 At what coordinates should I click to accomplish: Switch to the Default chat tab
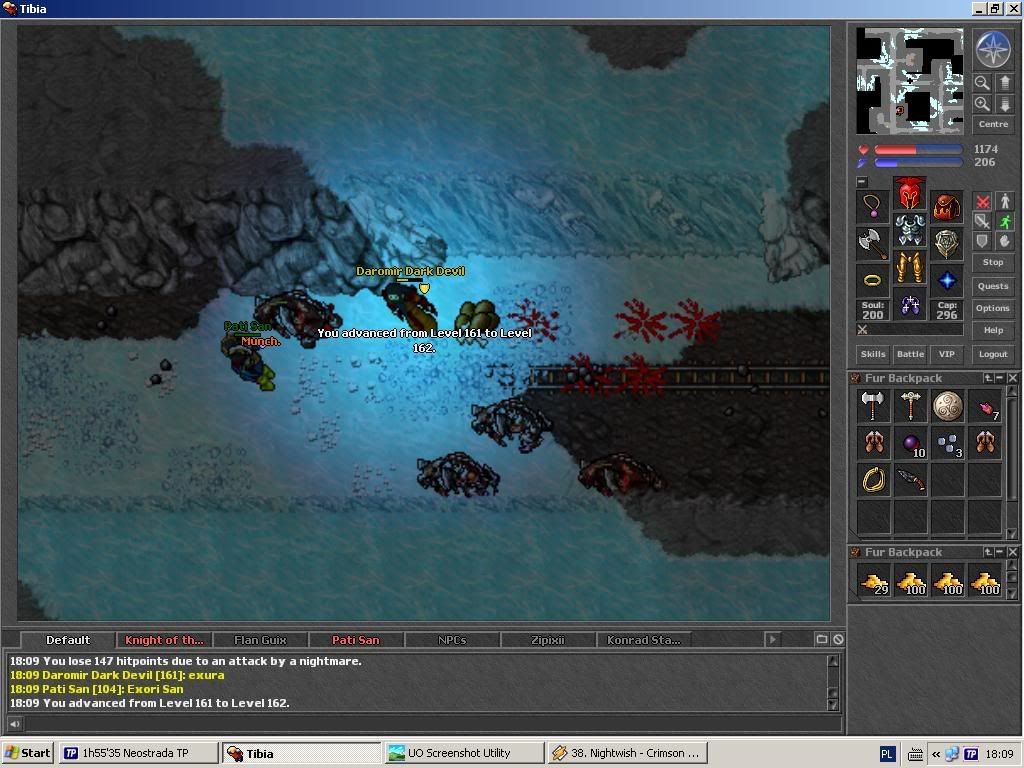tap(68, 640)
